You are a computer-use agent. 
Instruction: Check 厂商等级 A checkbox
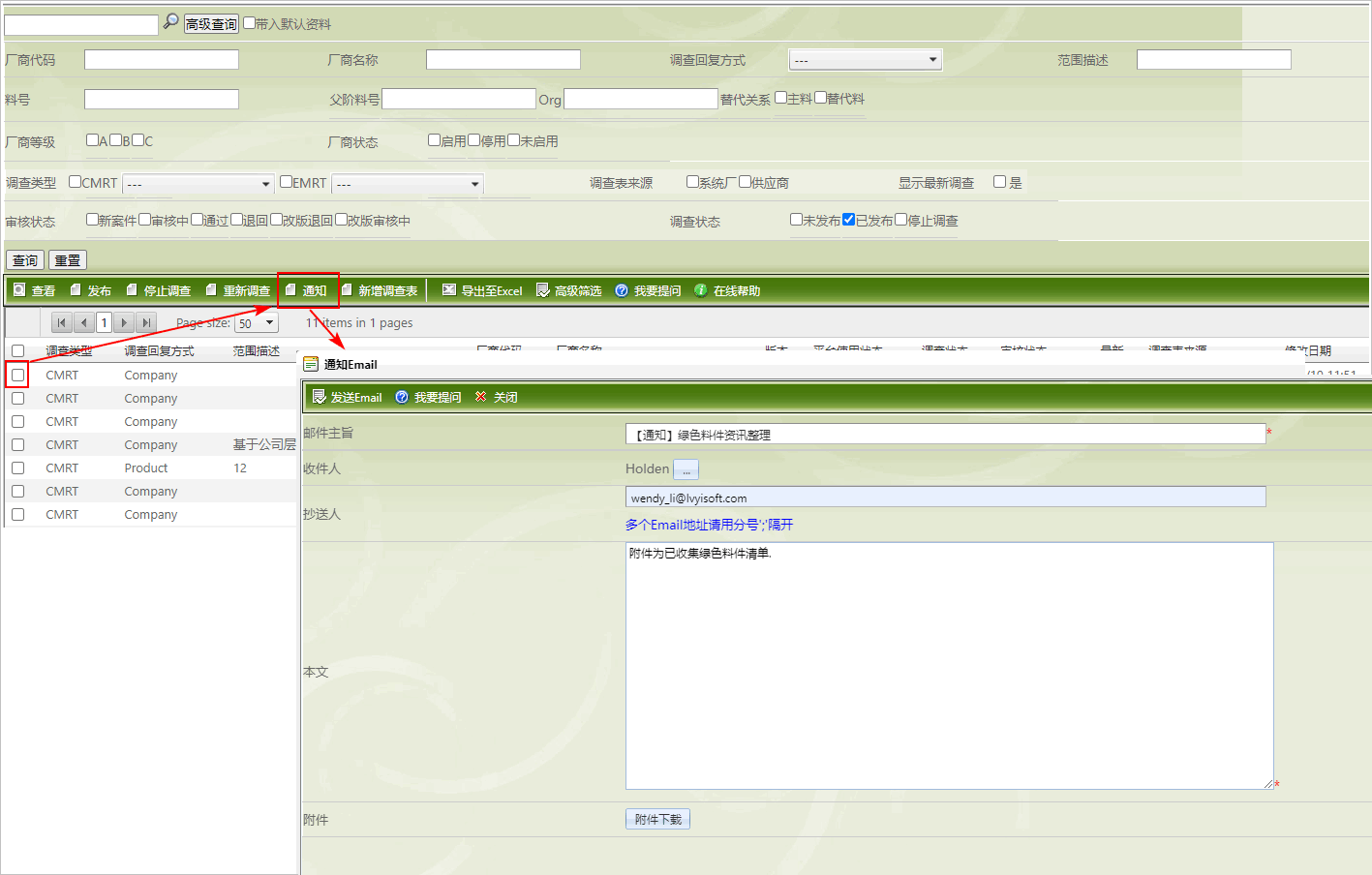pyautogui.click(x=92, y=139)
